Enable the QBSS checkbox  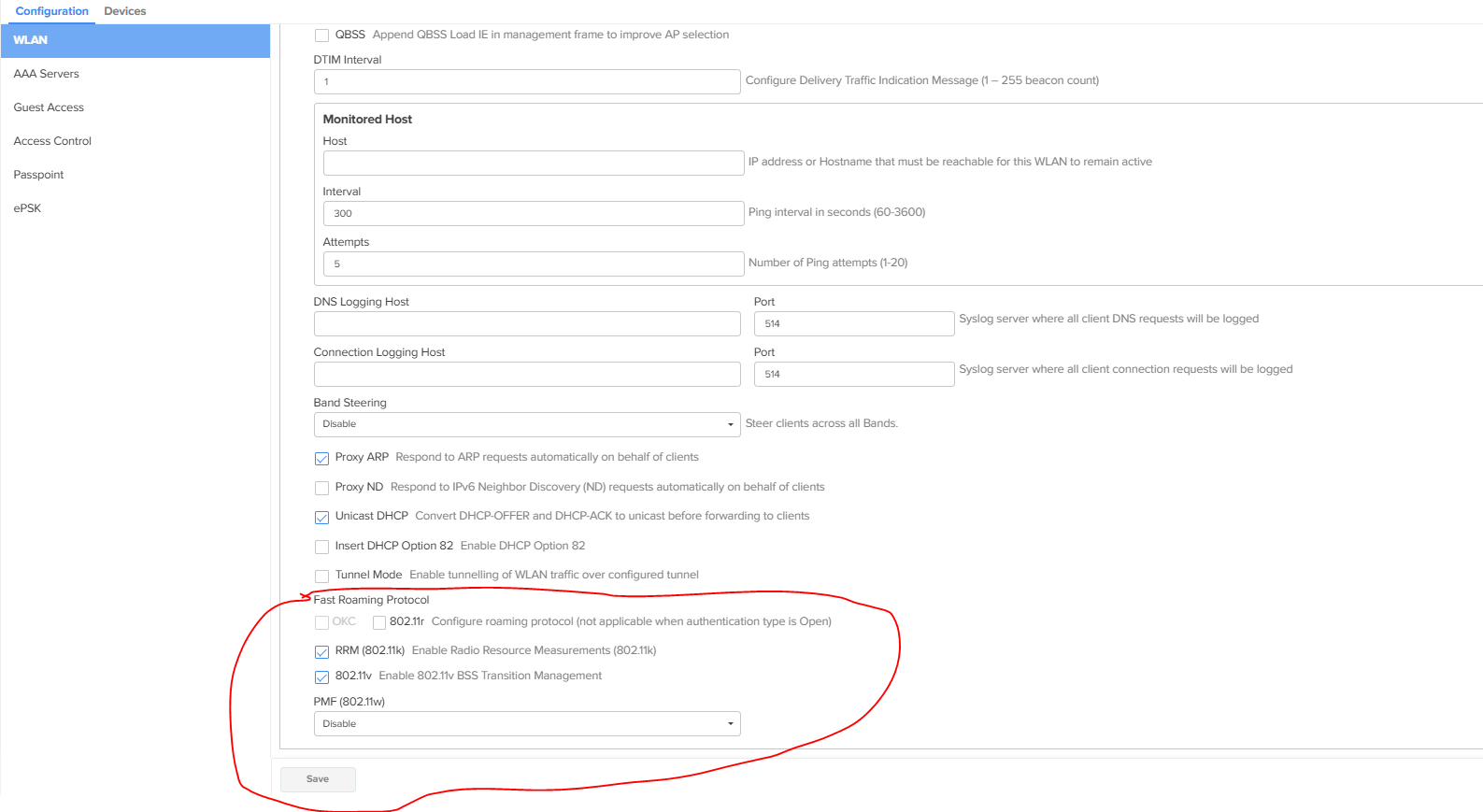pyautogui.click(x=321, y=36)
